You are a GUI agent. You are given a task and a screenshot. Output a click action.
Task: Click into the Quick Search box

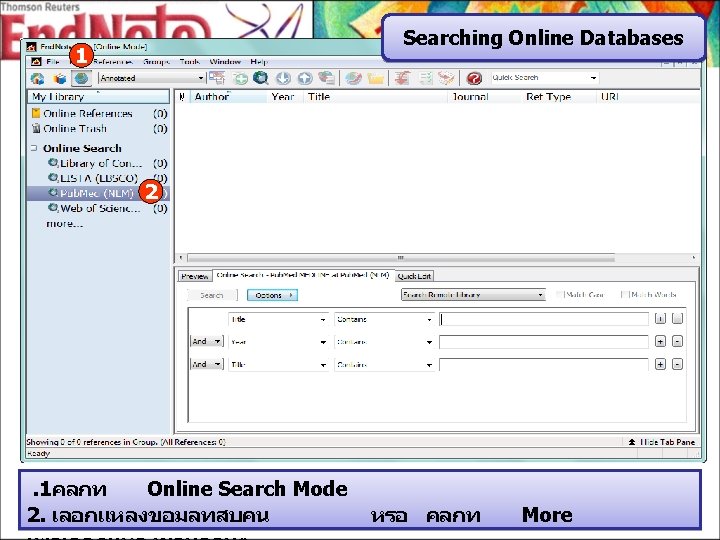click(539, 78)
